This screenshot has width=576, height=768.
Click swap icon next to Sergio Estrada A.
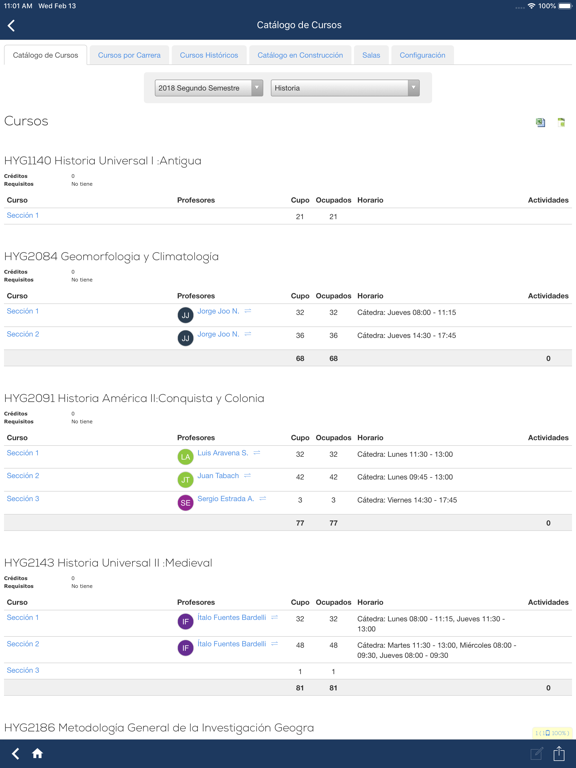coord(263,498)
